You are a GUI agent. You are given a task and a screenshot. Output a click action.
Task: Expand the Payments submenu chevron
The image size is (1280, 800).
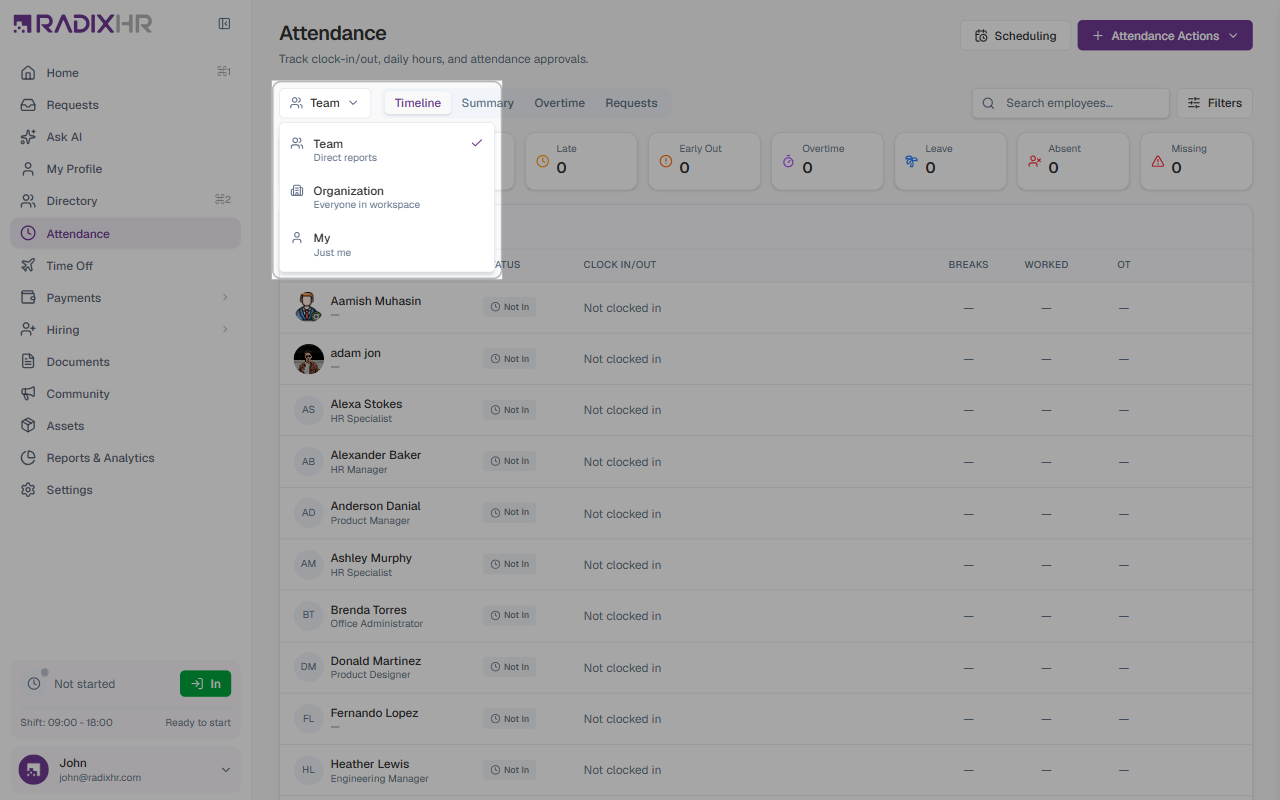coord(225,298)
